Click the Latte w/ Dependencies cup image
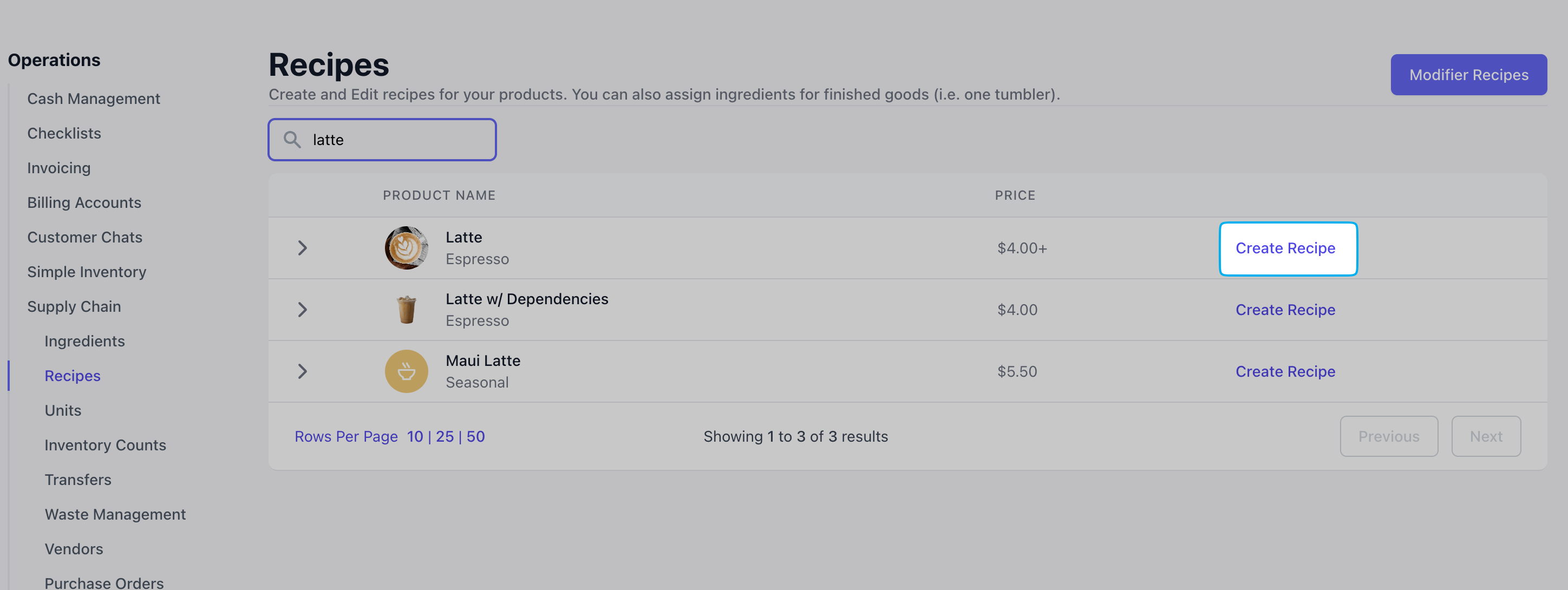The height and width of the screenshot is (590, 1568). pos(406,310)
